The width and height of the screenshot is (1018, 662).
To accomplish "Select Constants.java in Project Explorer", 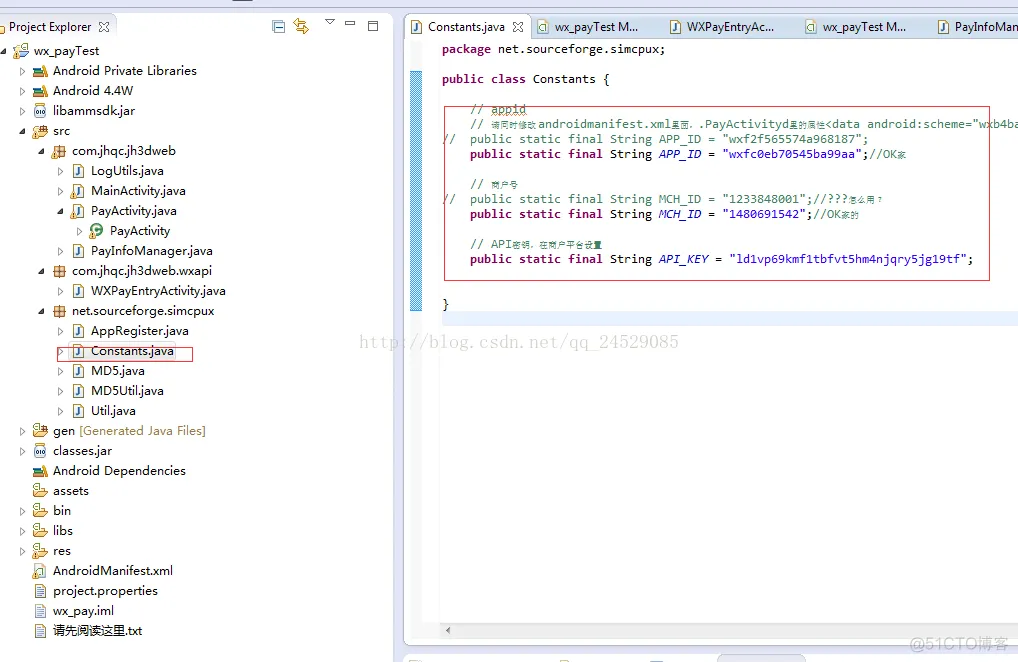I will (132, 351).
